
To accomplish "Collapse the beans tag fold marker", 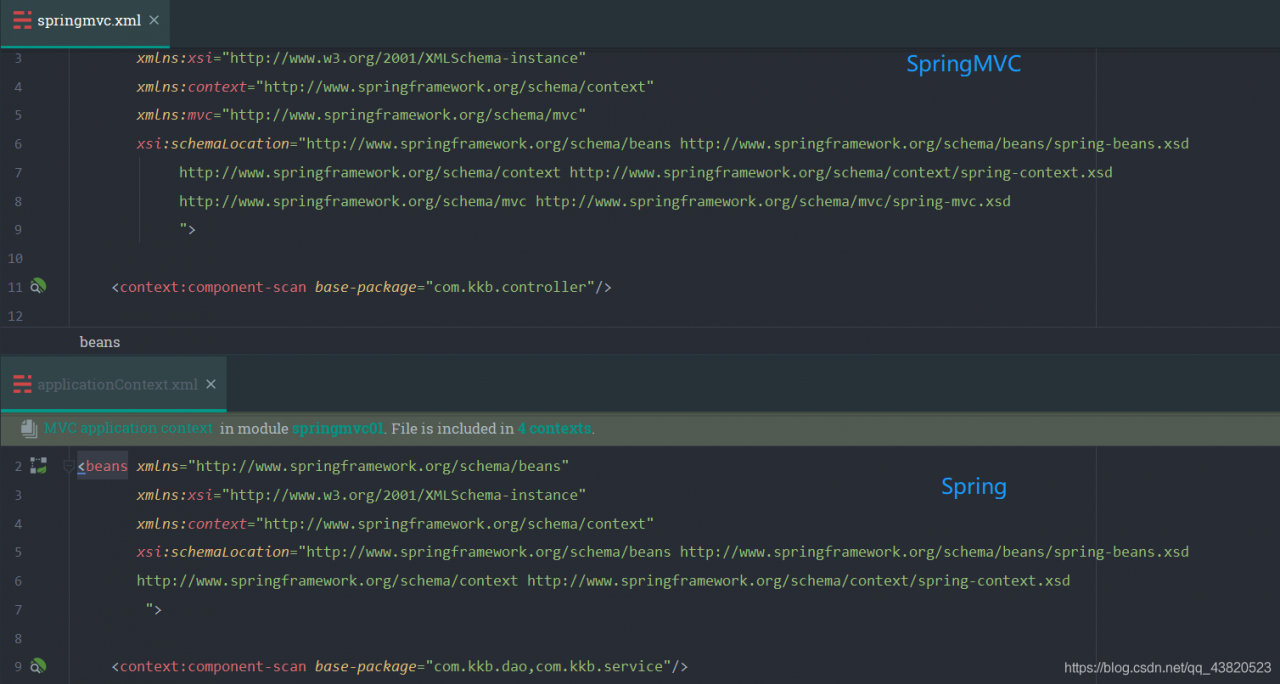I will coord(68,466).
